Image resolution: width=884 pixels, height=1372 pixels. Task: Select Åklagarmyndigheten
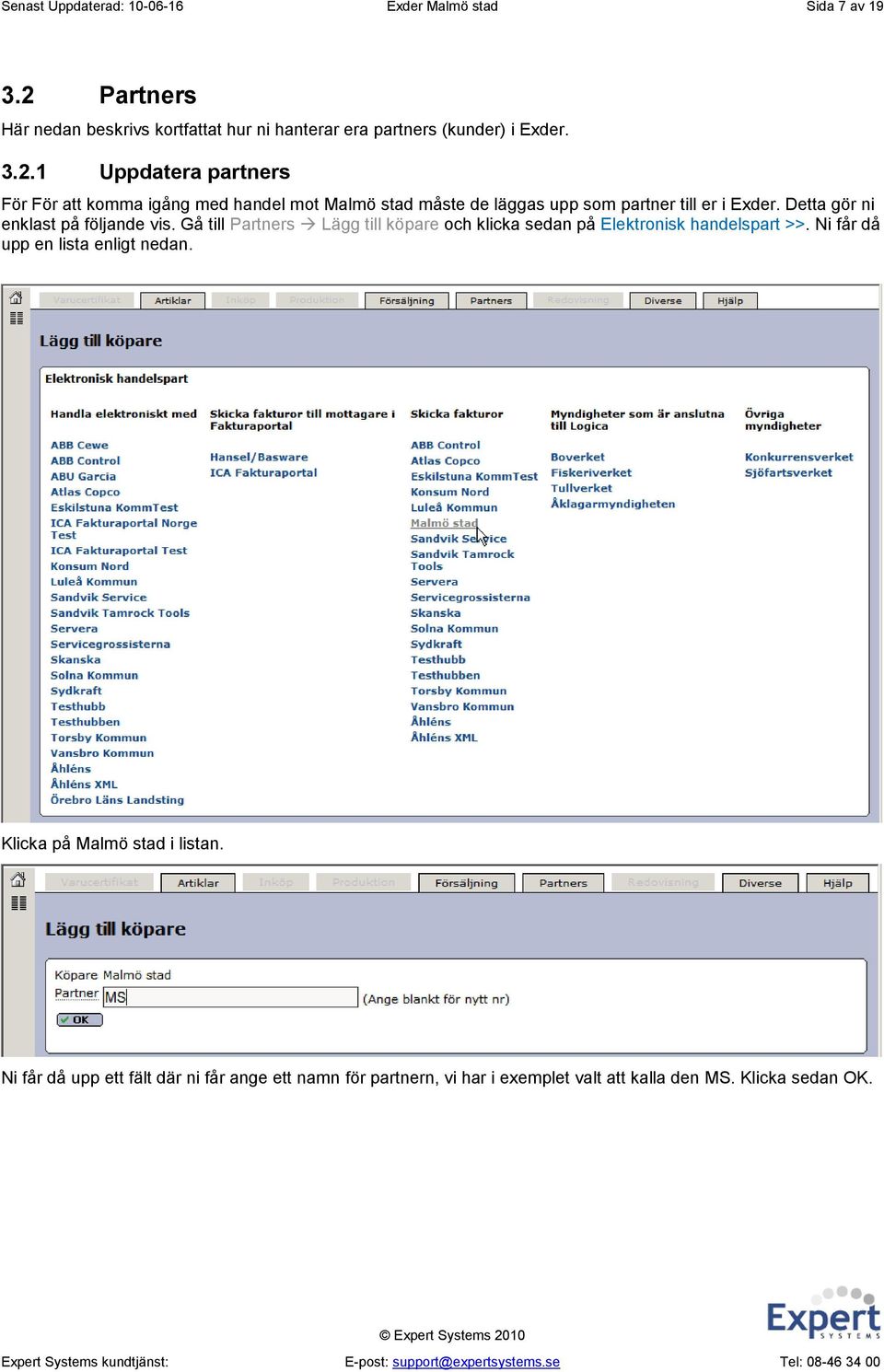pos(612,505)
